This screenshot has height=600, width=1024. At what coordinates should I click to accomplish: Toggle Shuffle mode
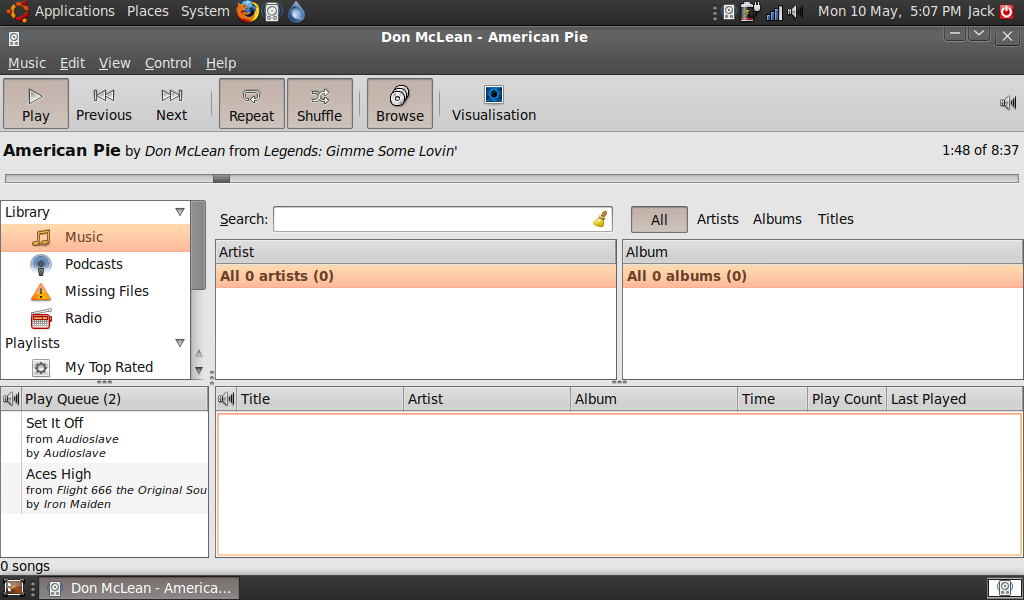coord(319,104)
